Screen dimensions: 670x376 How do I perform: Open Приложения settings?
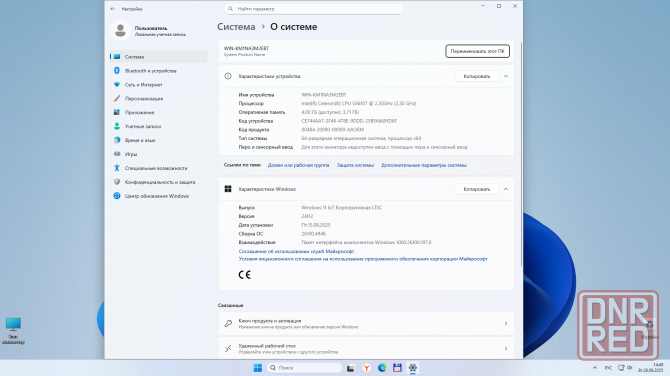point(159,112)
